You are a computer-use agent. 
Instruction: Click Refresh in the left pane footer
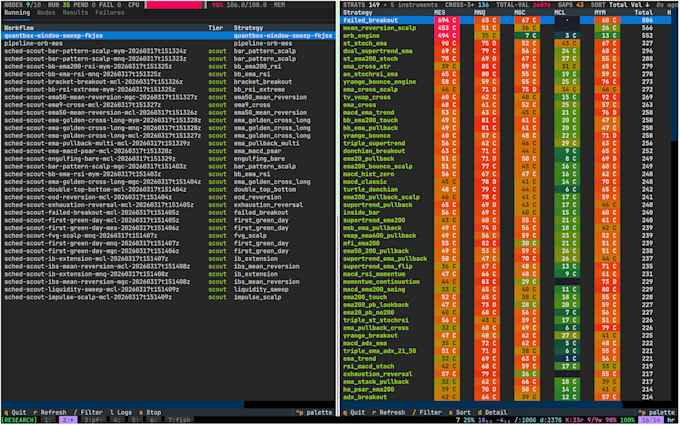click(50, 412)
